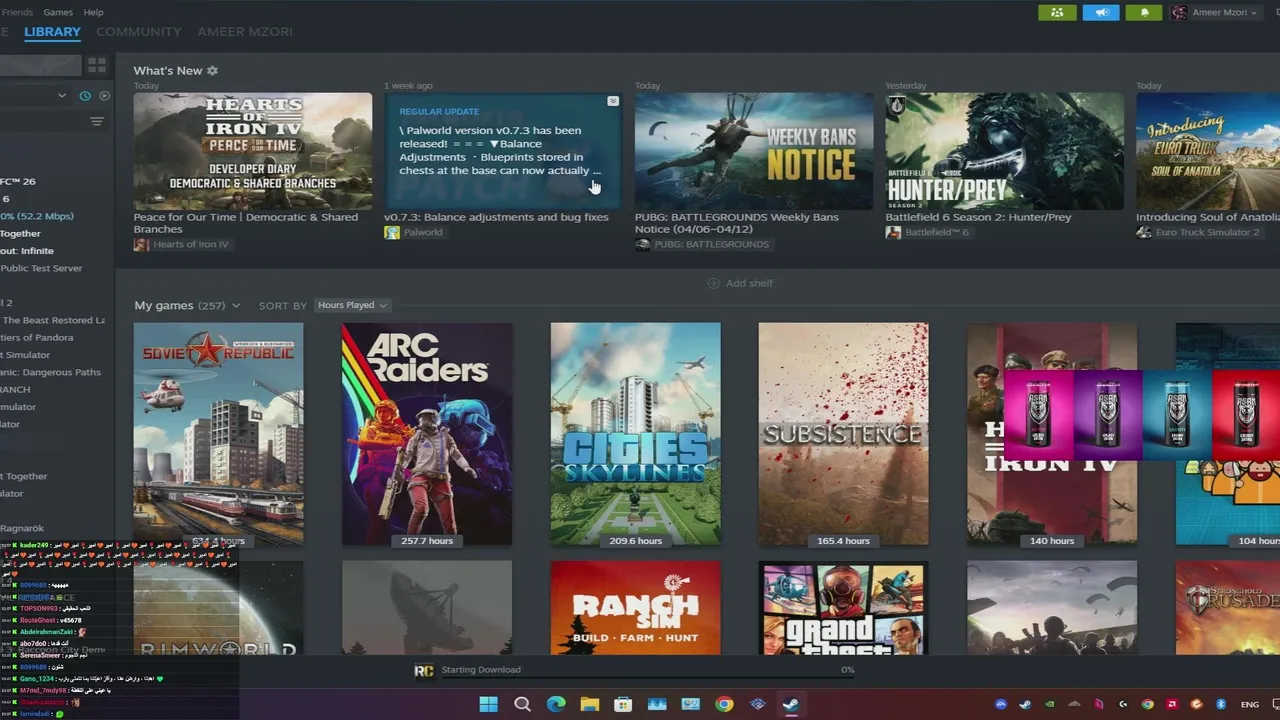The width and height of the screenshot is (1280, 720).
Task: Click Euro Truck Simulator 2 game tag
Action: coord(1198,232)
